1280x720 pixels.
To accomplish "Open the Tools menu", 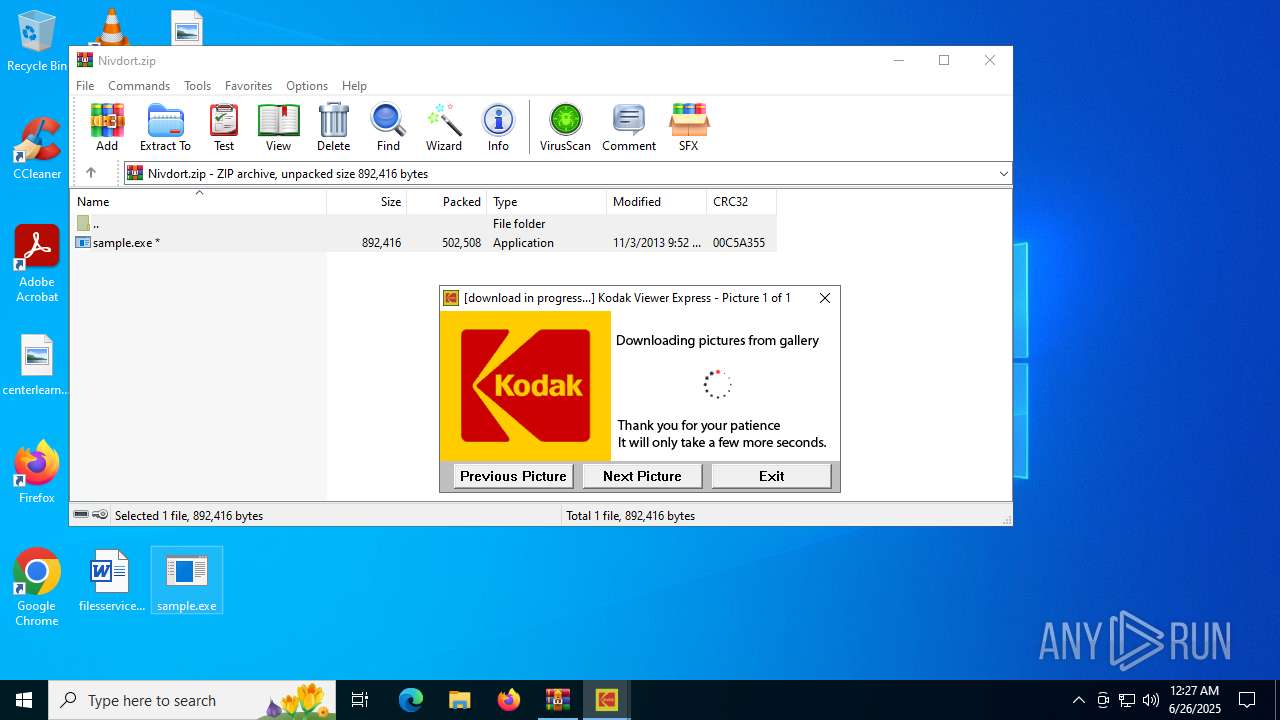I will (197, 86).
